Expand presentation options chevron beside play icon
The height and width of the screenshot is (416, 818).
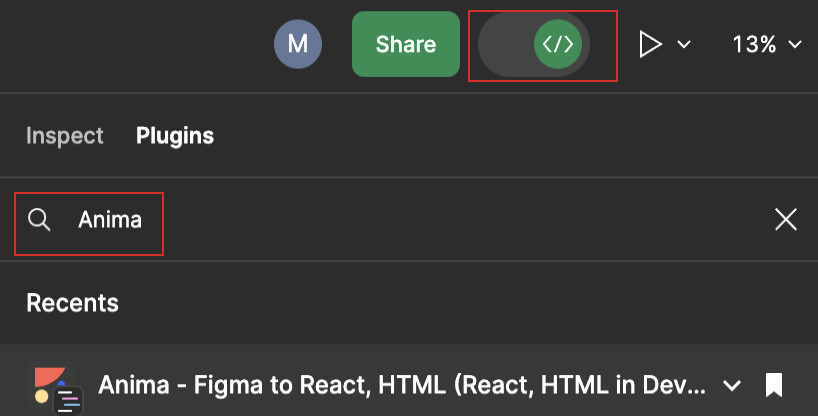685,45
